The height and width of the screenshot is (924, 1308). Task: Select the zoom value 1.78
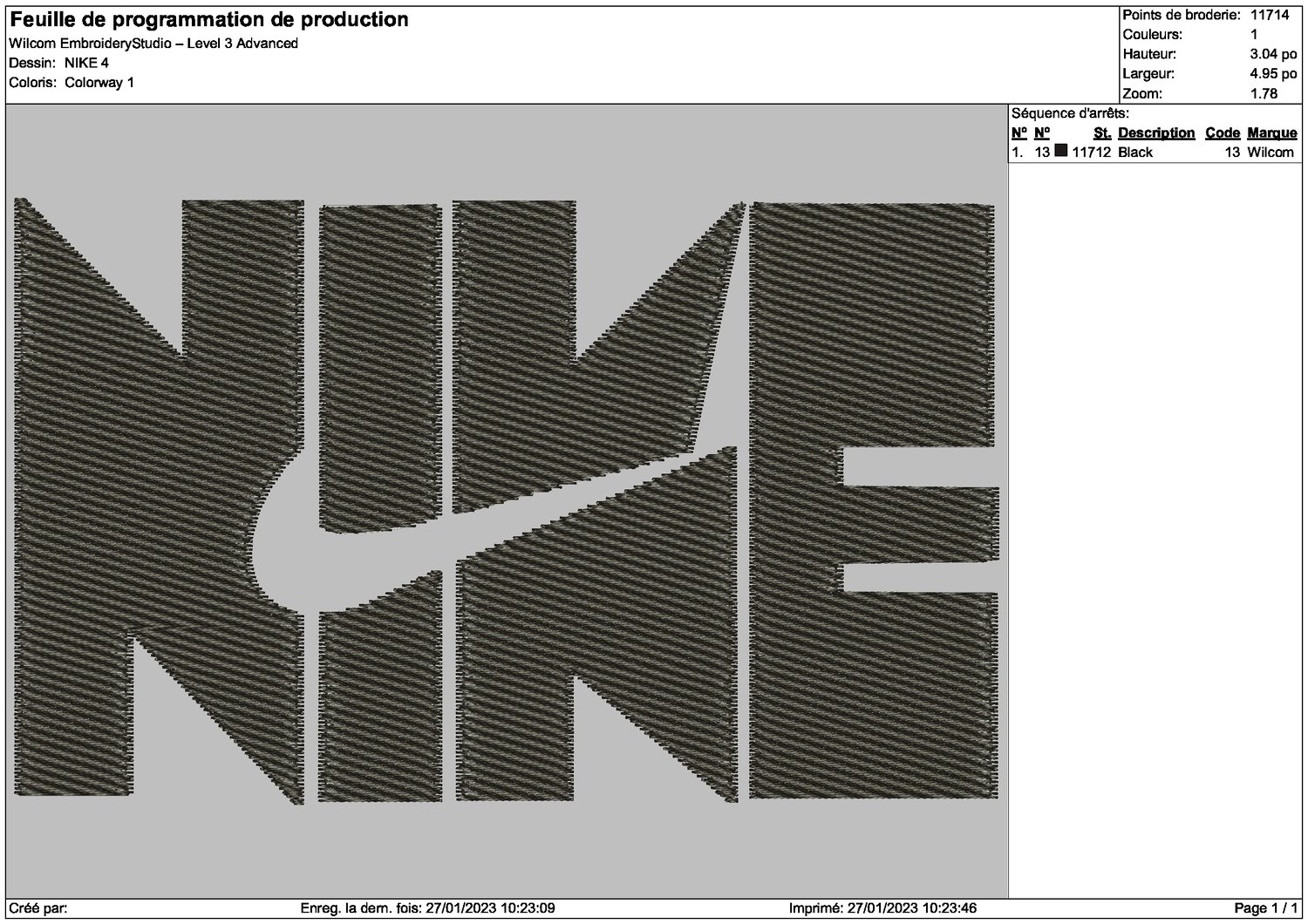(x=1264, y=94)
